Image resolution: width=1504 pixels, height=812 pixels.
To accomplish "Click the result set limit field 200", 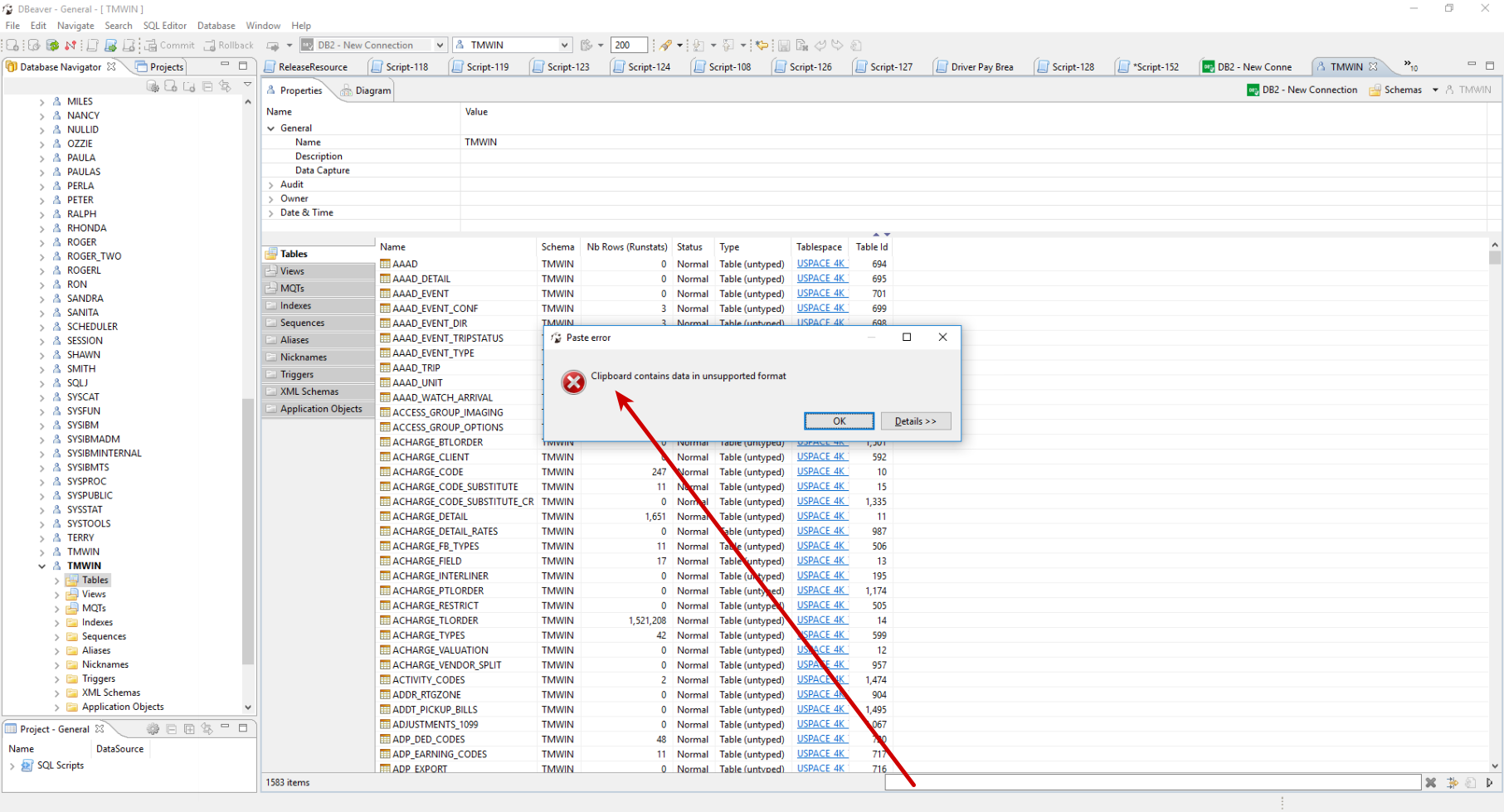I will coord(628,46).
